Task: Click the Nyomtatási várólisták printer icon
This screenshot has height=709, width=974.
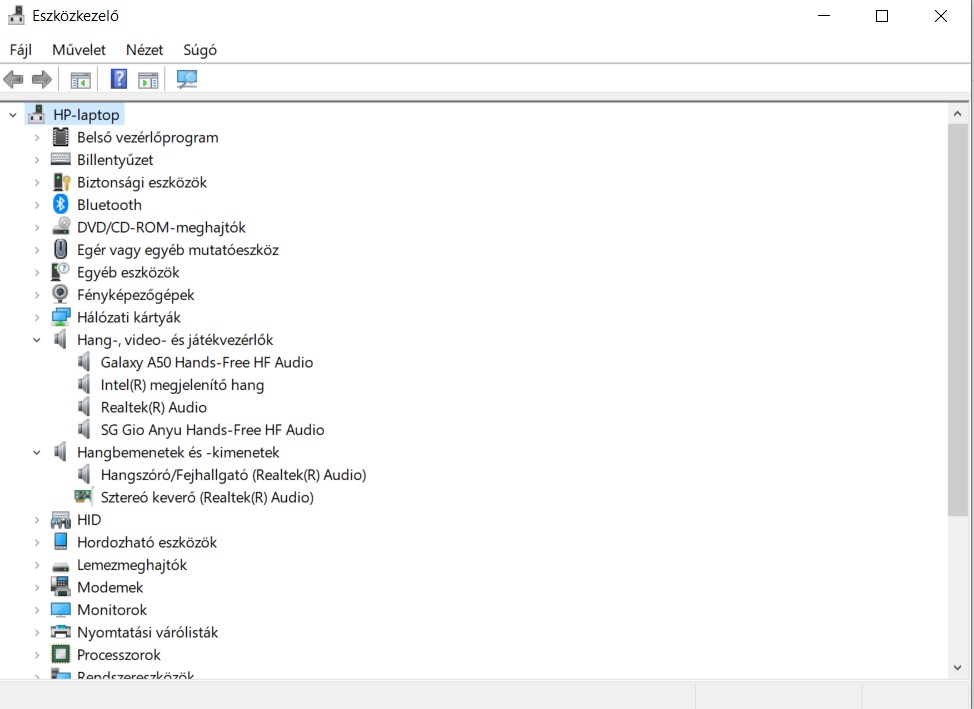Action: (60, 632)
